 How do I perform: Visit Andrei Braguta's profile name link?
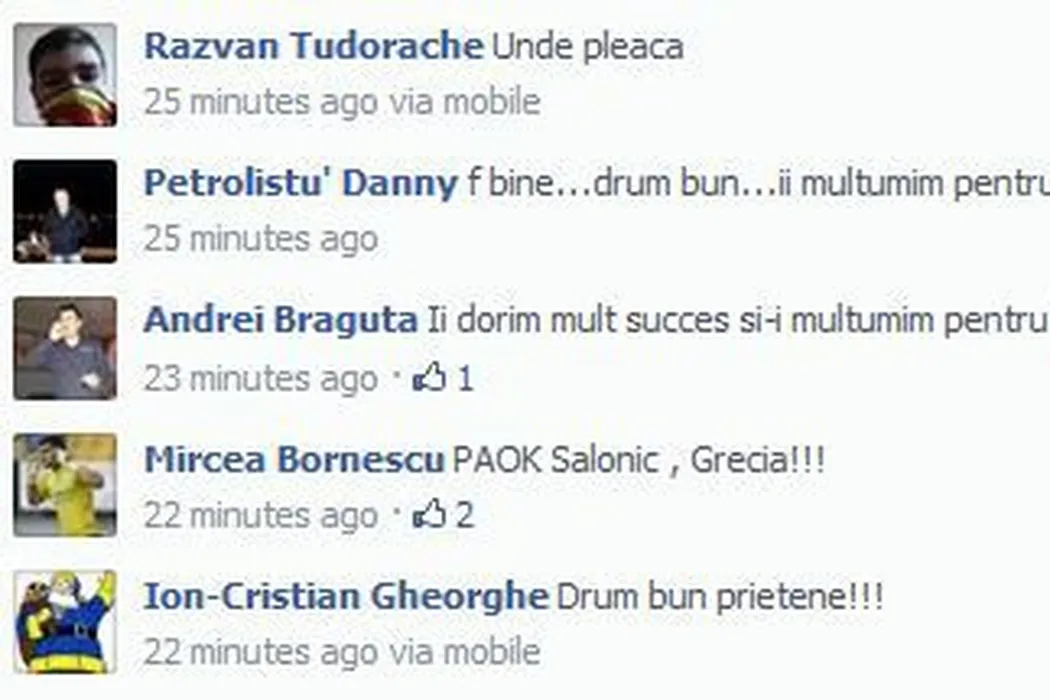click(x=281, y=320)
